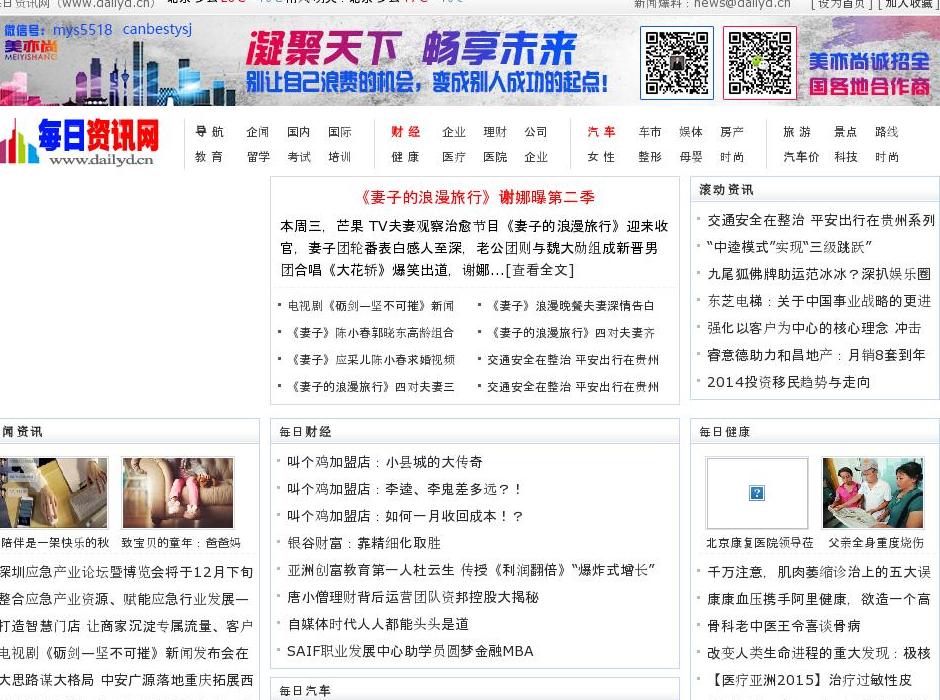Click the 陪伴是一架快乐的秋 desk photo thumbnail
Viewport: 940px width, 700px height.
[x=54, y=493]
